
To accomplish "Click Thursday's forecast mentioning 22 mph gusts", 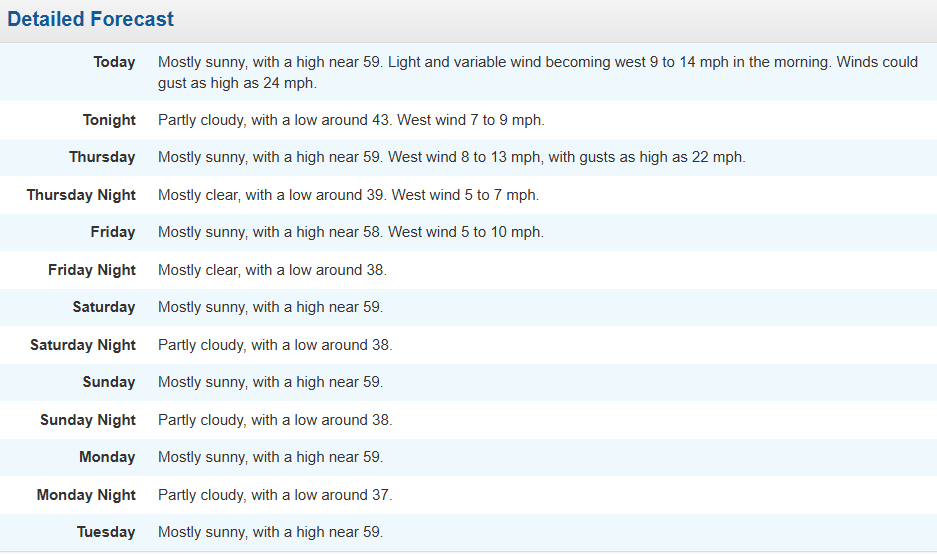I will coord(451,157).
